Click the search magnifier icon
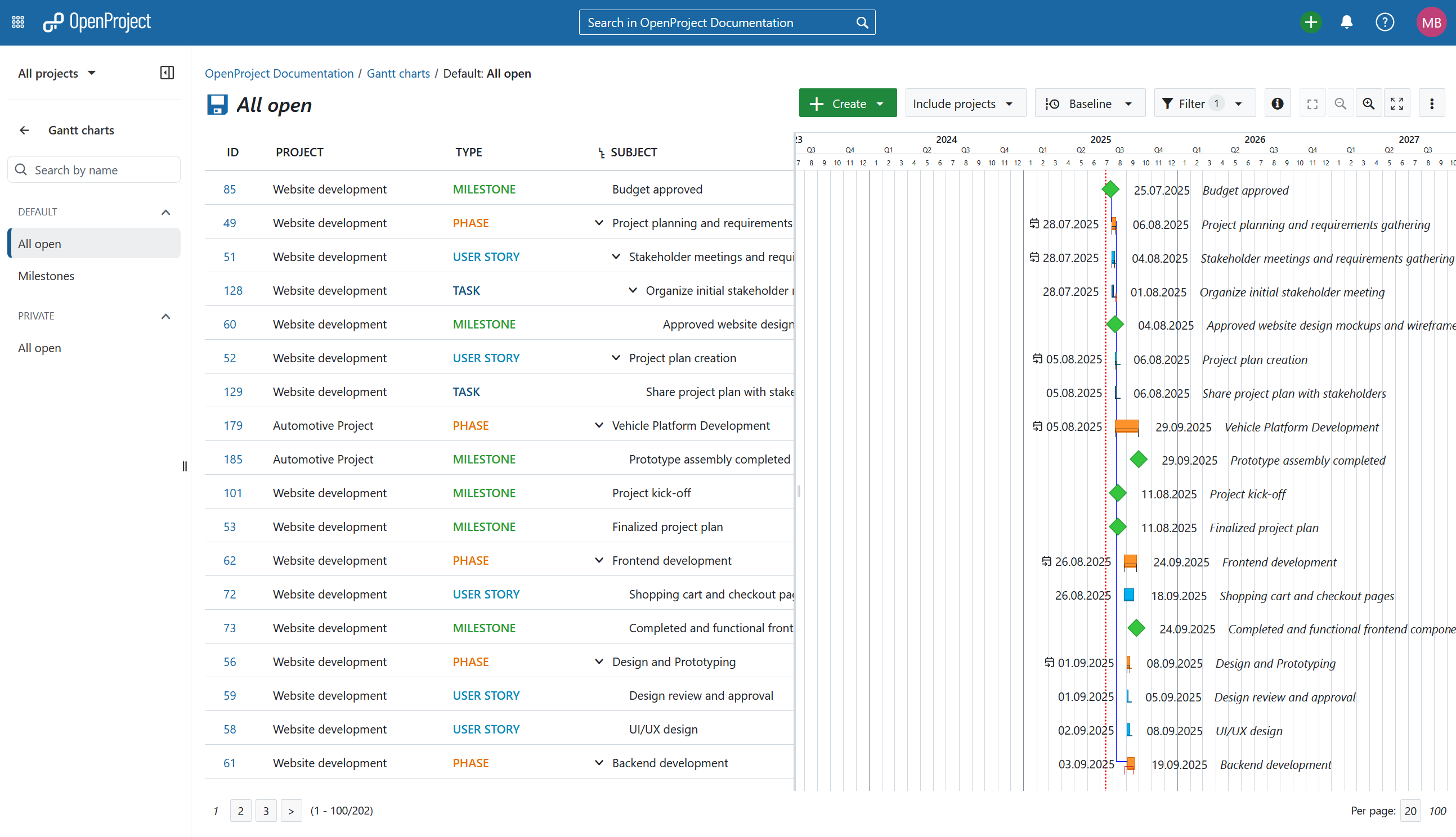The width and height of the screenshot is (1456, 837). coord(862,22)
